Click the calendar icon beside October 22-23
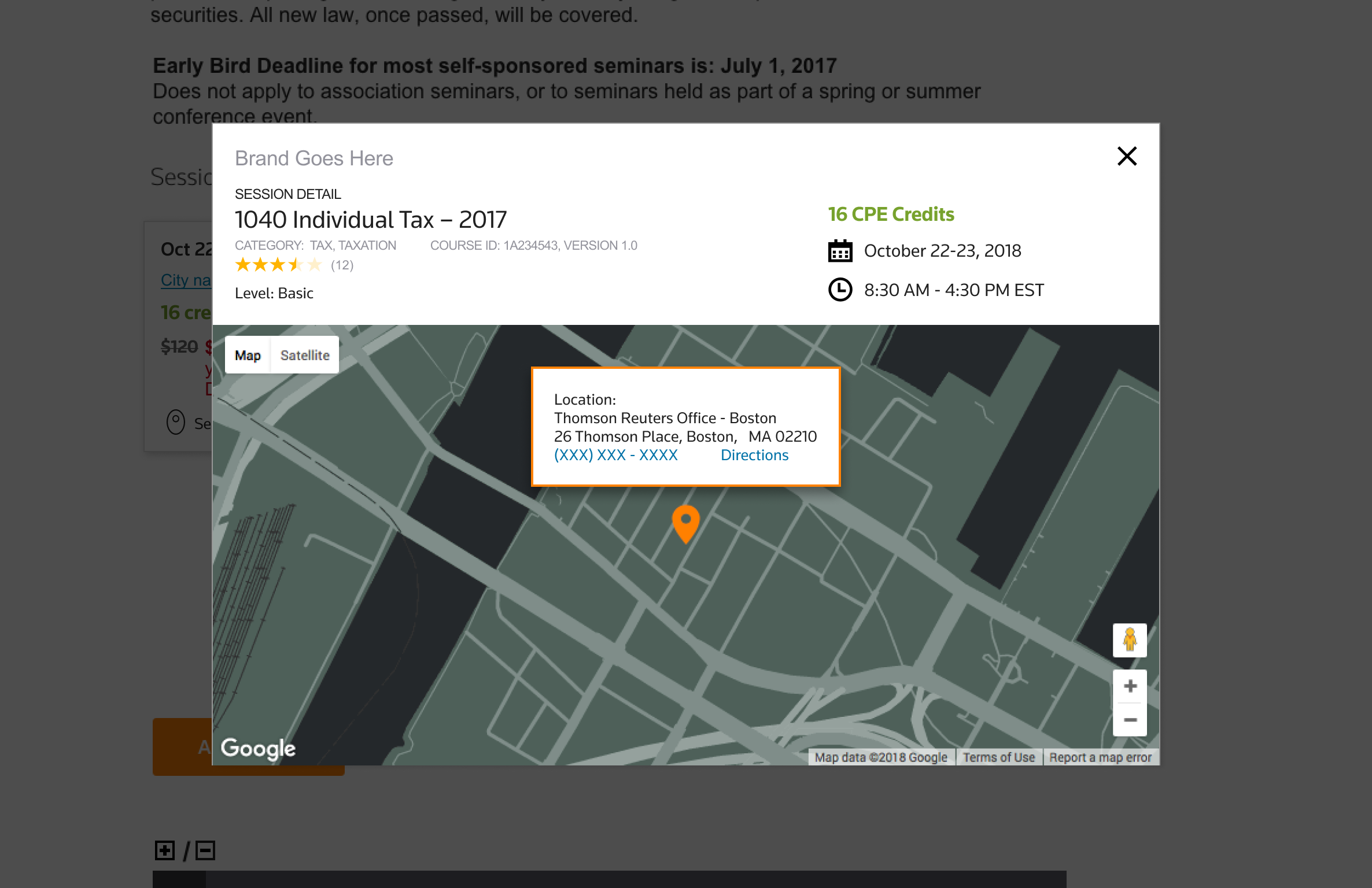Image resolution: width=1372 pixels, height=888 pixels. [x=840, y=251]
